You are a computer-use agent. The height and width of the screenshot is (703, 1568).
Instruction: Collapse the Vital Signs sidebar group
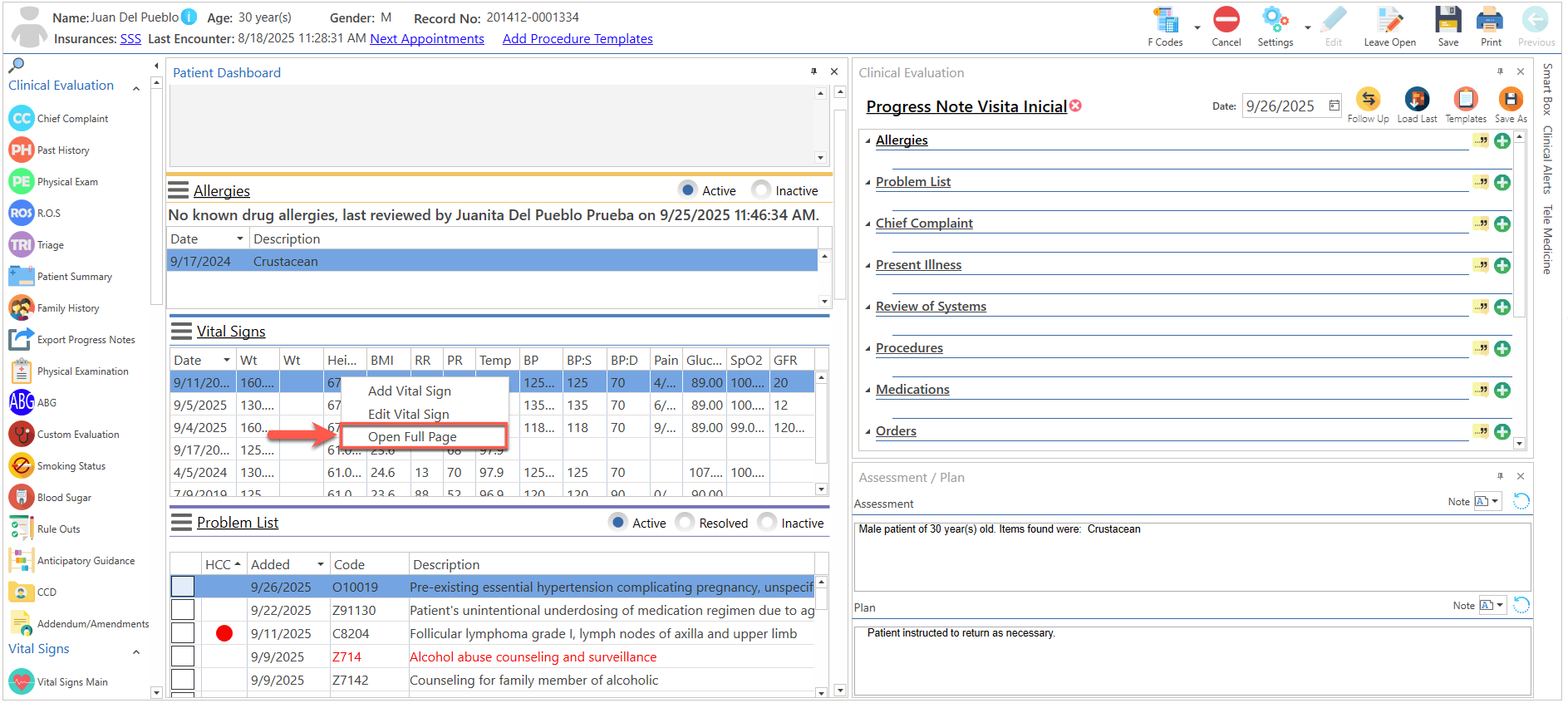pos(136,652)
